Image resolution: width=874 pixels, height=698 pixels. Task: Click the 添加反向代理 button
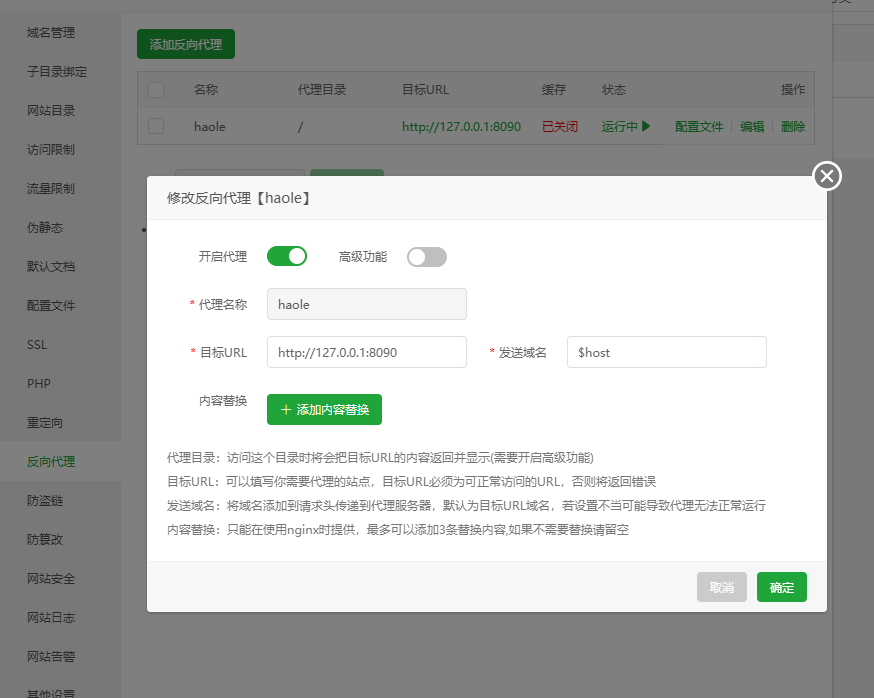coord(186,44)
